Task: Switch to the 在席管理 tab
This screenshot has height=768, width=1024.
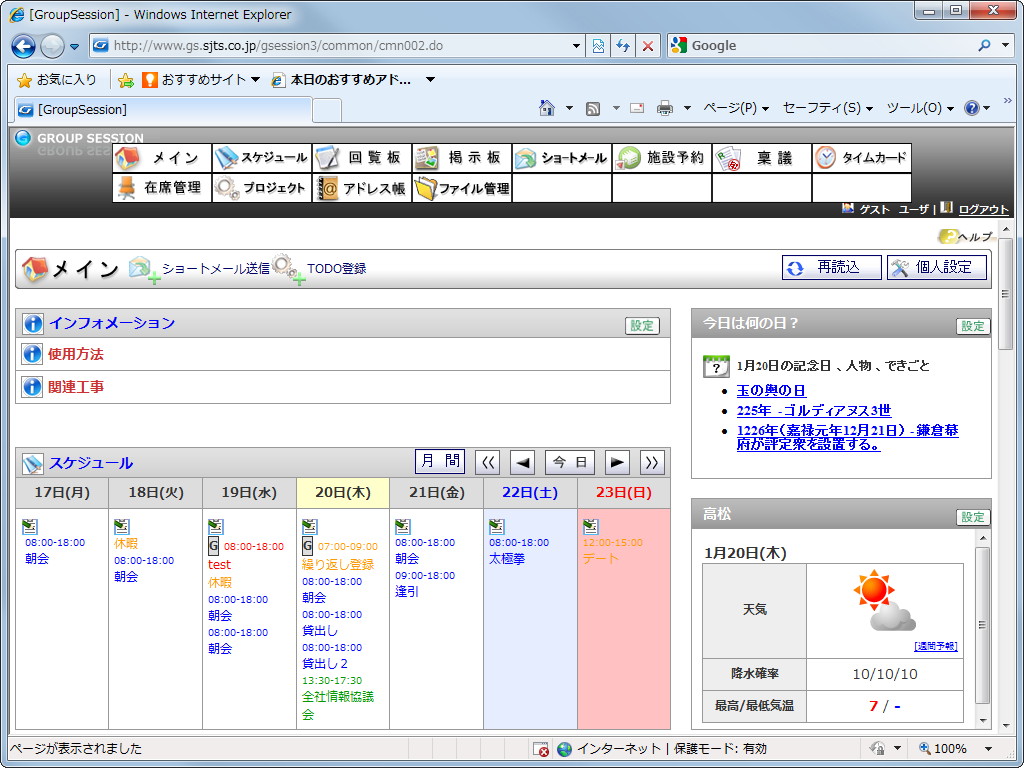Action: coord(161,188)
